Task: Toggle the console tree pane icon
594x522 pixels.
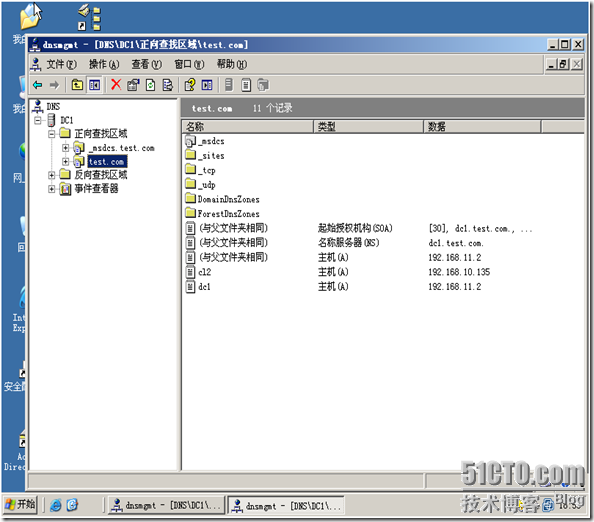Action: click(x=94, y=85)
